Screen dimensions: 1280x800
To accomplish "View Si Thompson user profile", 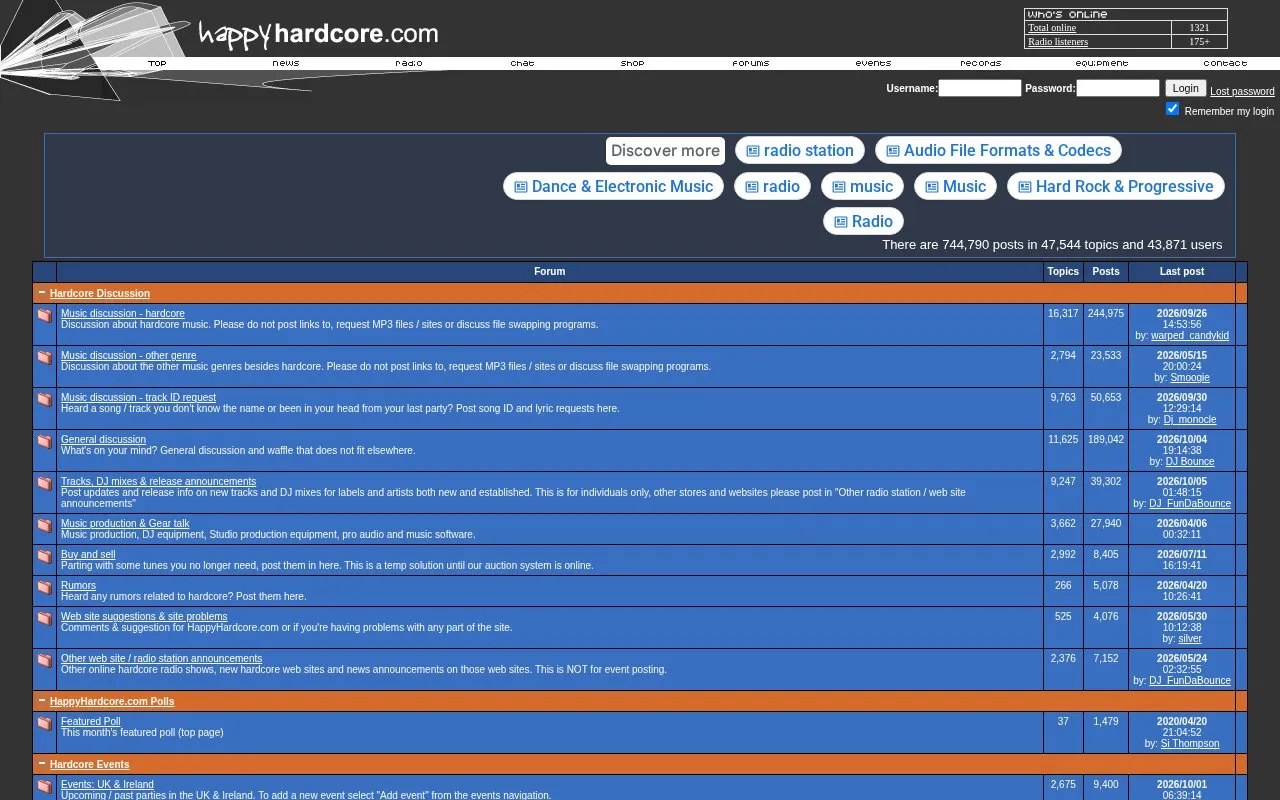I will point(1190,744).
